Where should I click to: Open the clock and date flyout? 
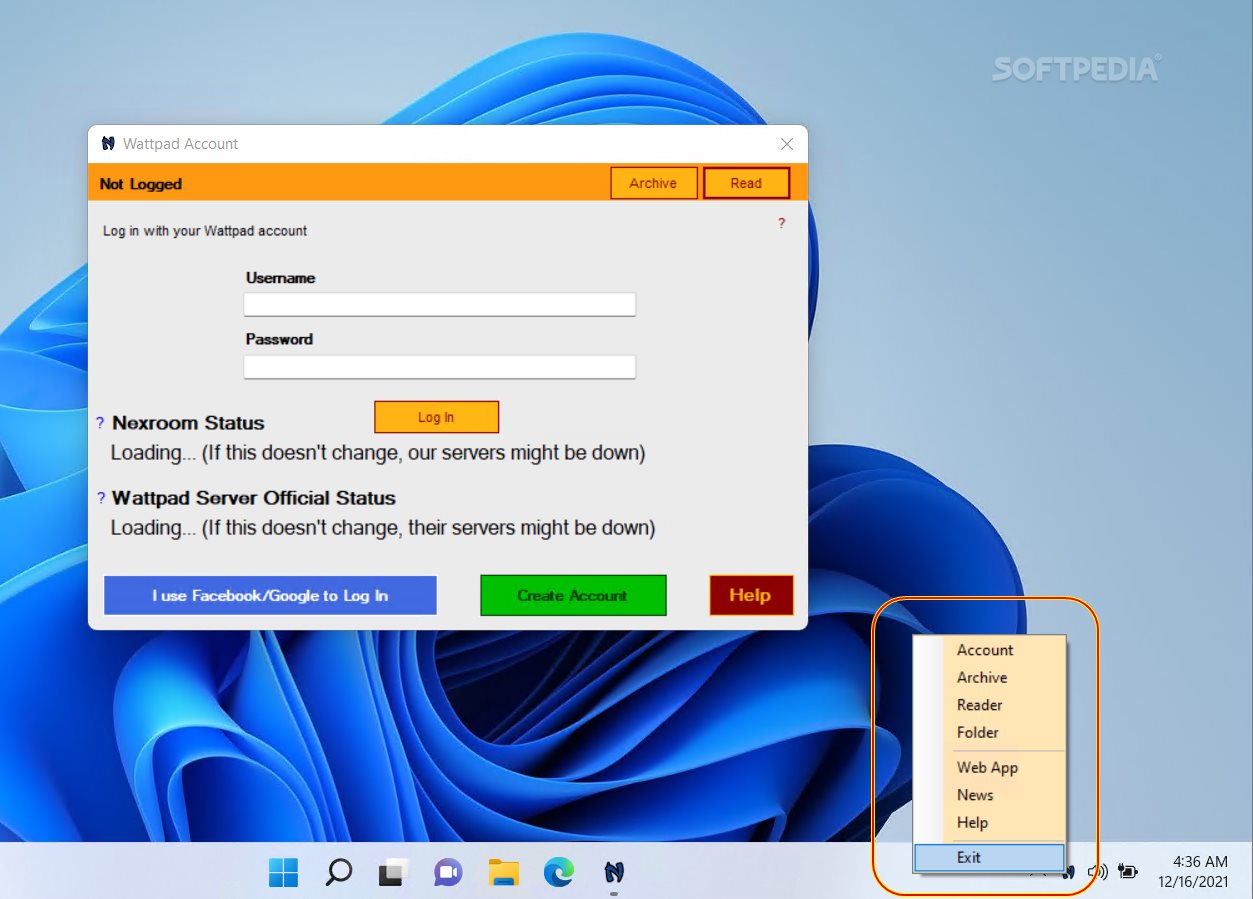1193,872
